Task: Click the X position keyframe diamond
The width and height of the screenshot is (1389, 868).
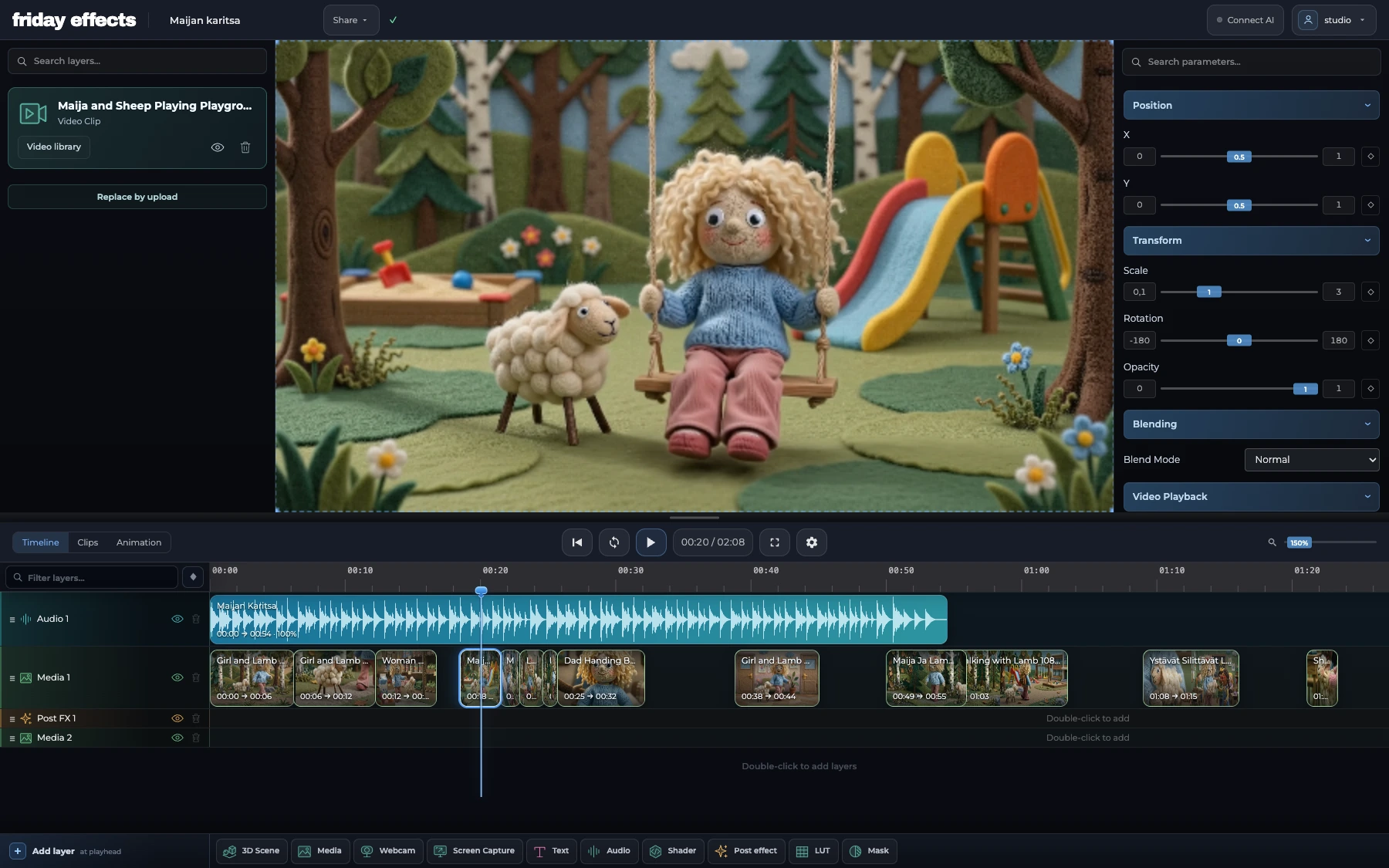Action: click(1370, 157)
